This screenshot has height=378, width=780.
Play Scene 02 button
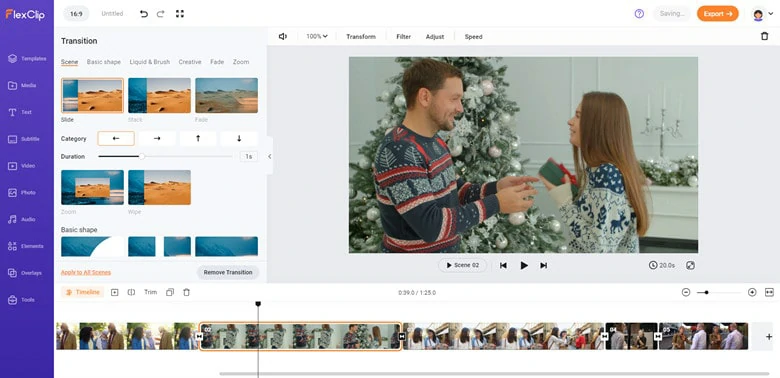pos(463,266)
